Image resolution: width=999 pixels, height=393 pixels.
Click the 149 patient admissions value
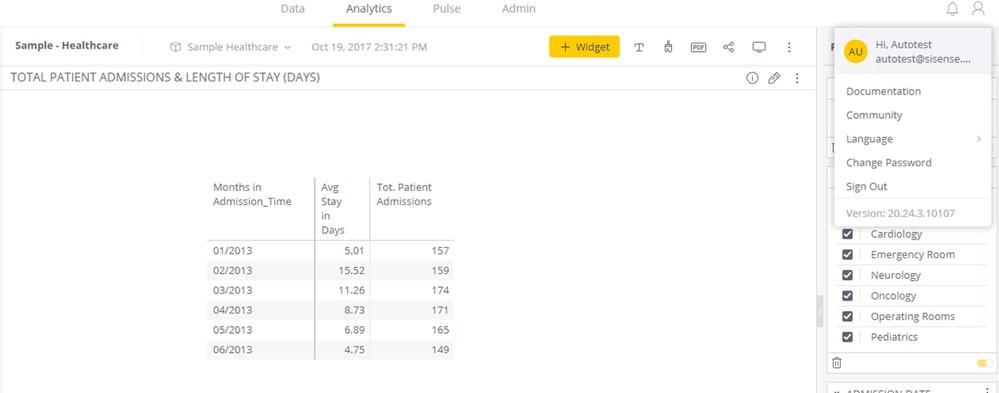440,350
